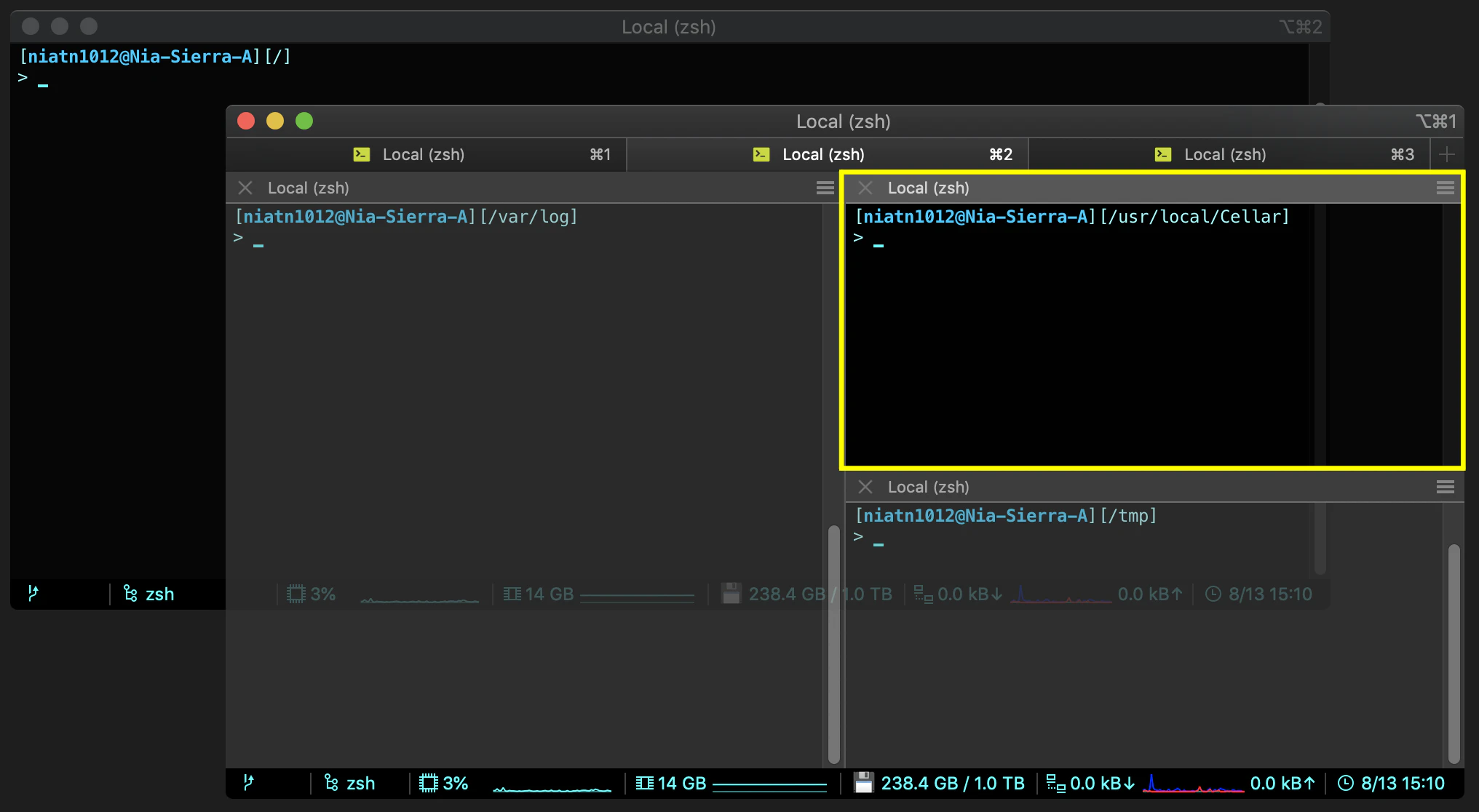Open hamburger menu of /usr/local/Cellar pane
Image resolution: width=1479 pixels, height=812 pixels.
1446,188
